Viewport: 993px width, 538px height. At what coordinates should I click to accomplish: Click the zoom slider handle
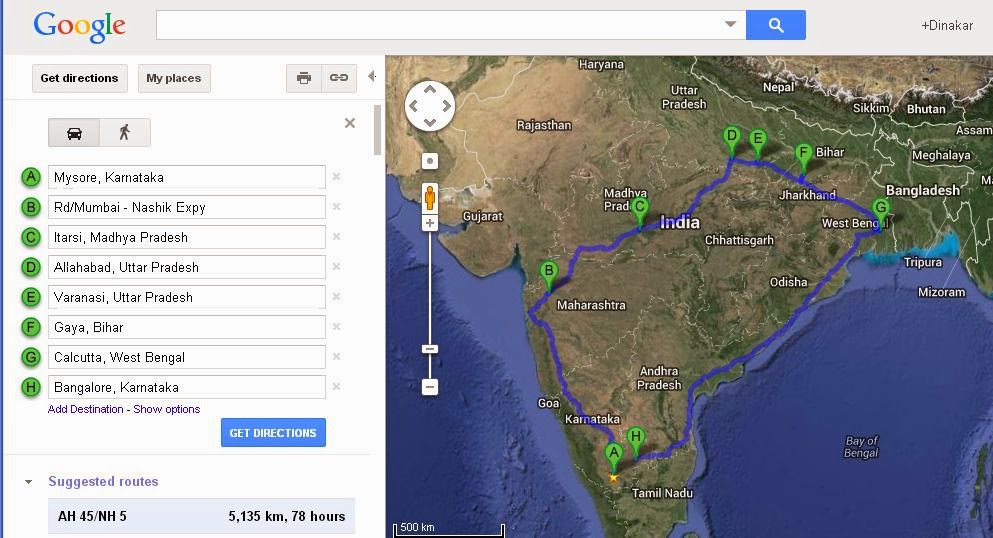pos(430,349)
